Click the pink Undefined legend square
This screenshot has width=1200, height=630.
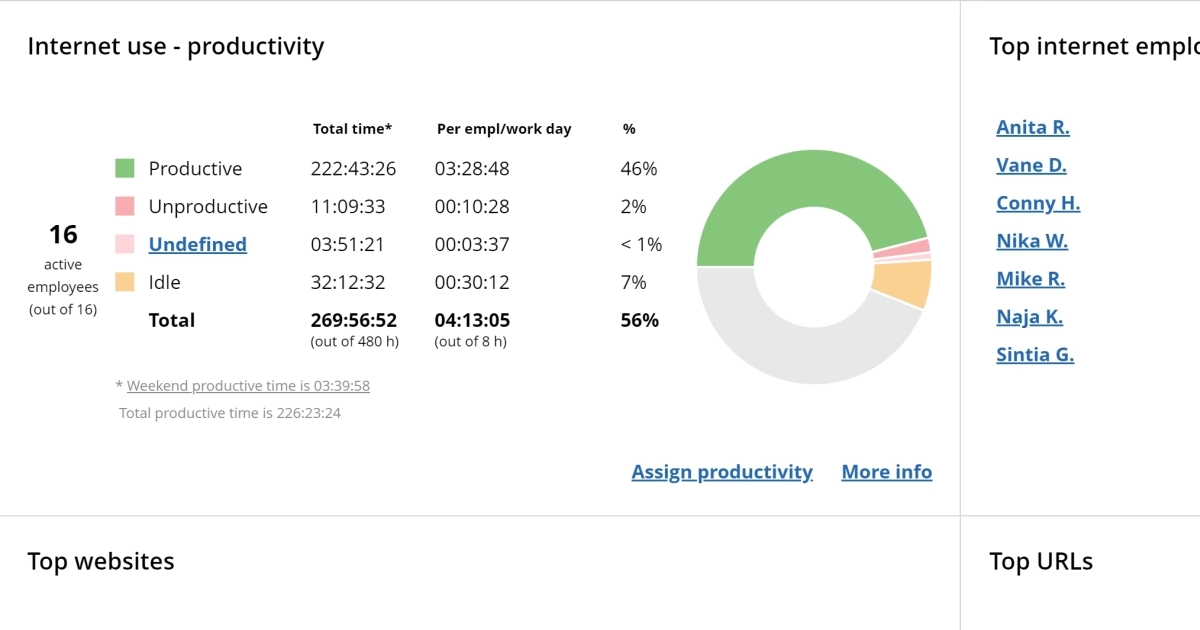[125, 244]
